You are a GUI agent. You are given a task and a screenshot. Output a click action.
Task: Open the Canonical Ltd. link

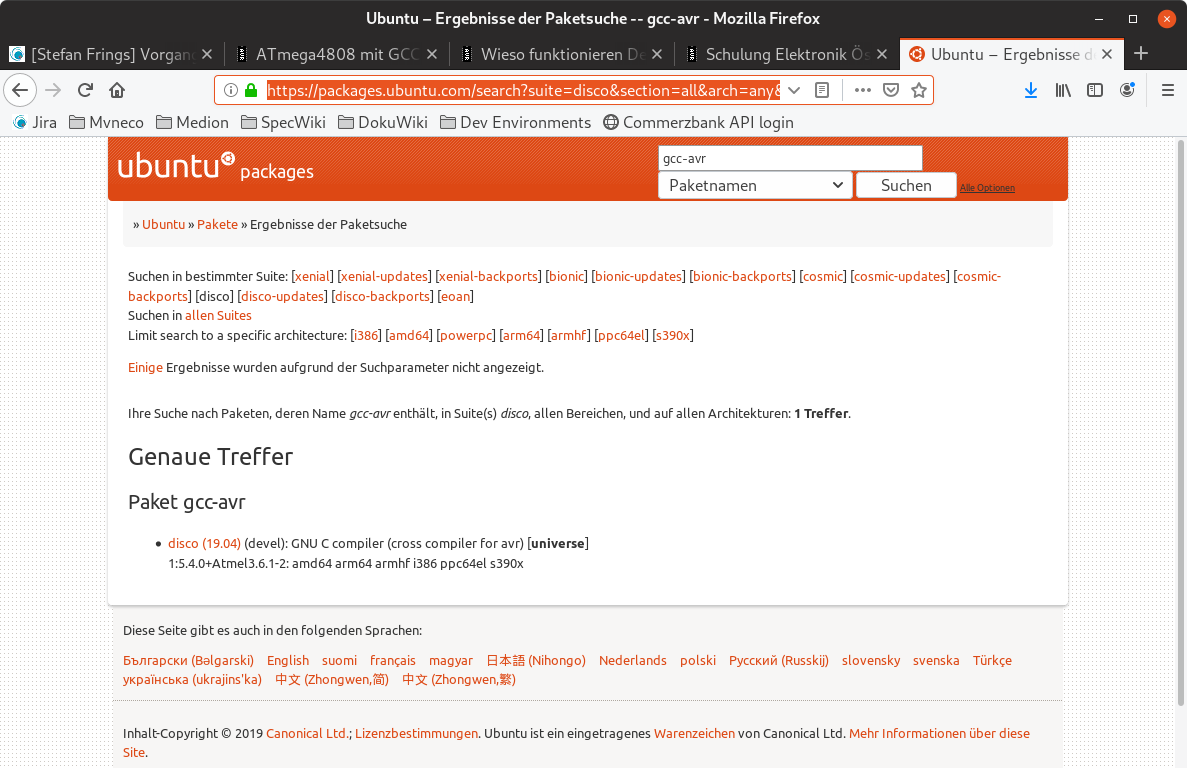307,734
